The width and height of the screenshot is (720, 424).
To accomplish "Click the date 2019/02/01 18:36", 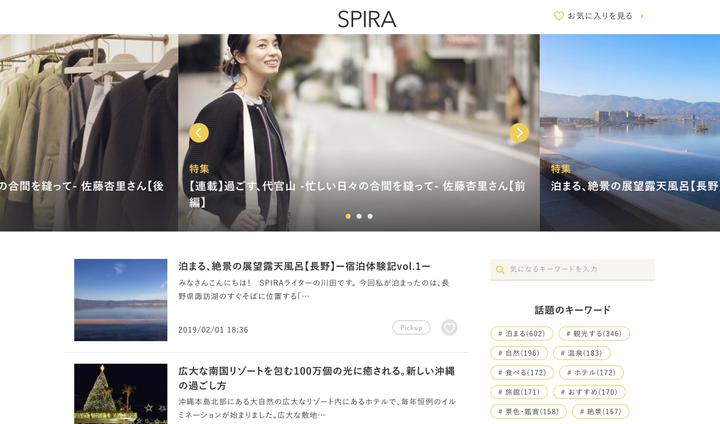I will tap(213, 330).
